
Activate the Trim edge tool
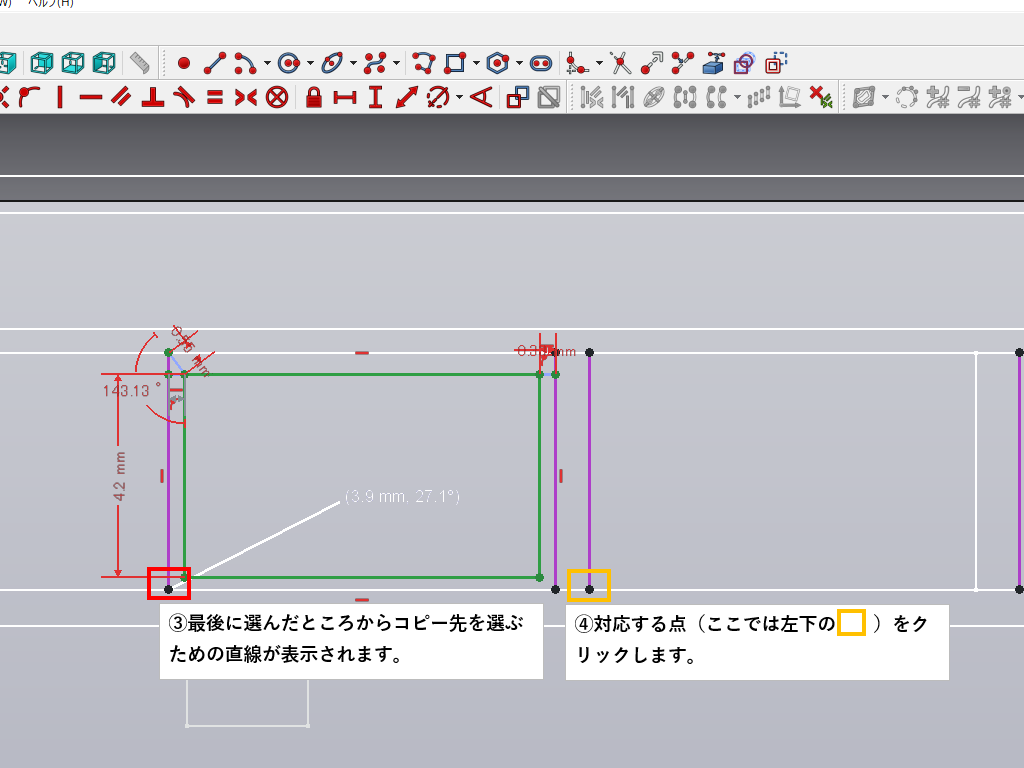[x=621, y=64]
